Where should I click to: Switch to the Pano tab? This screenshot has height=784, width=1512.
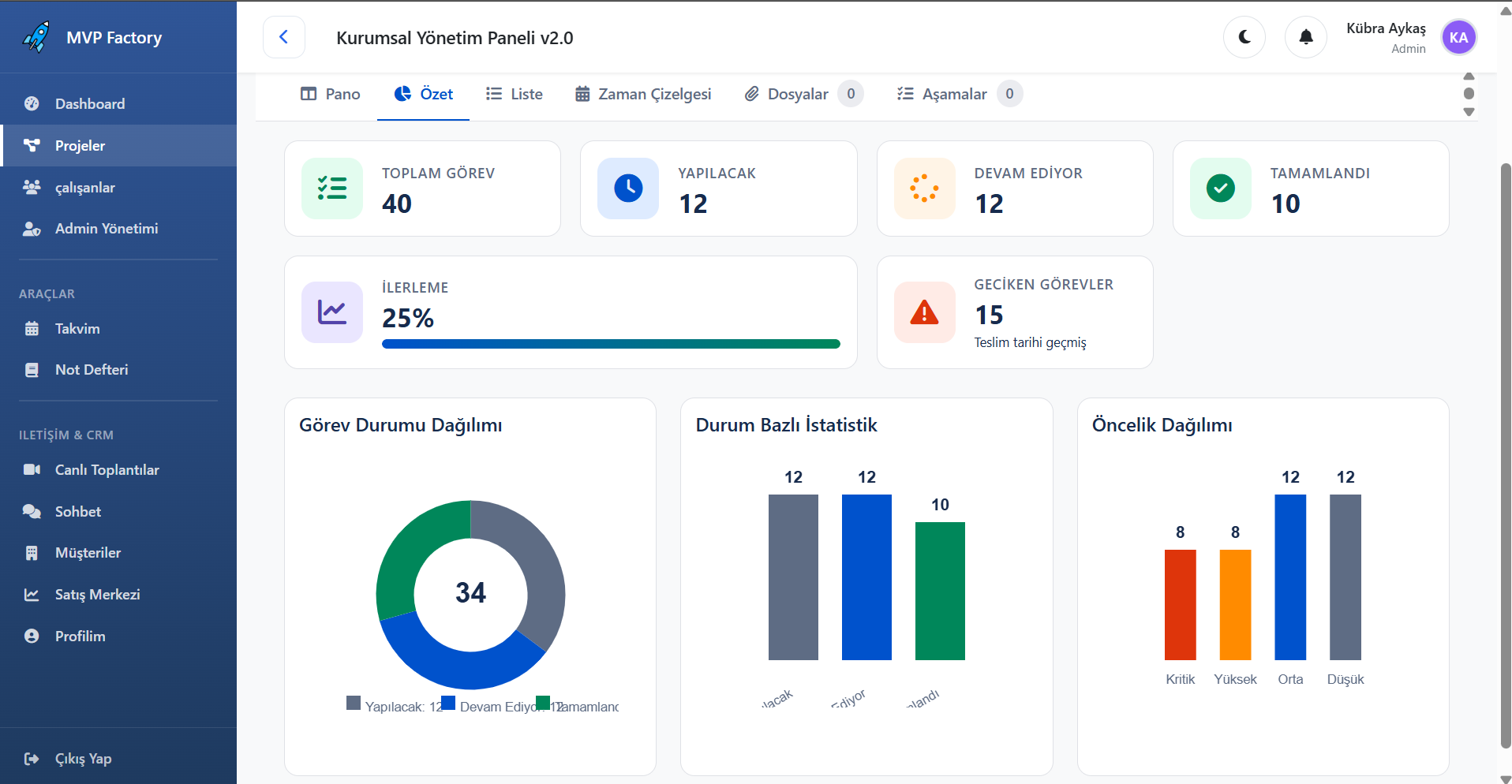(330, 94)
